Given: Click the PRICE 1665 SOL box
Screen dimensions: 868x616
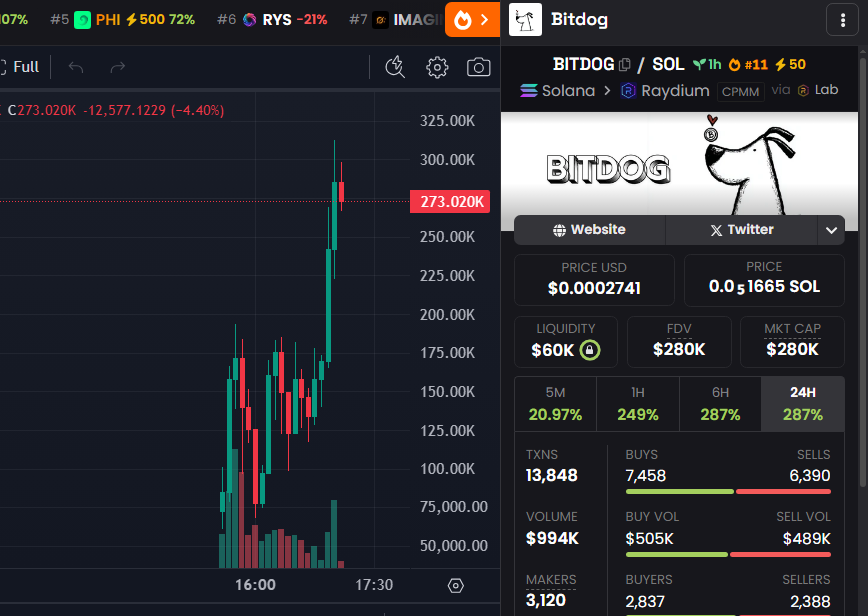Looking at the screenshot, I should tap(764, 279).
